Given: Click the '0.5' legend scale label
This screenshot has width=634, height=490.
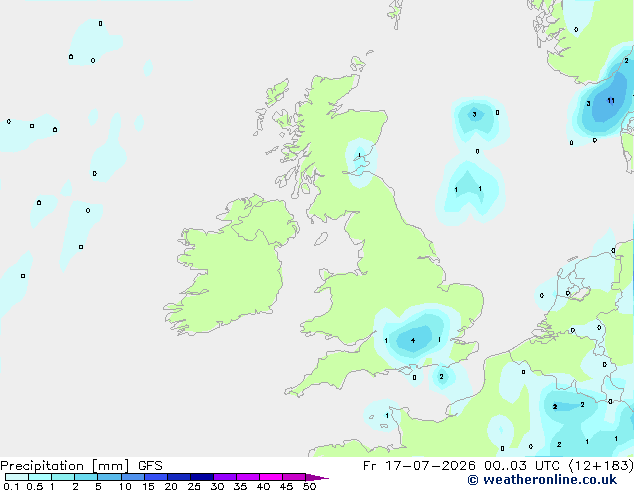Looking at the screenshot, I should tap(34, 486).
